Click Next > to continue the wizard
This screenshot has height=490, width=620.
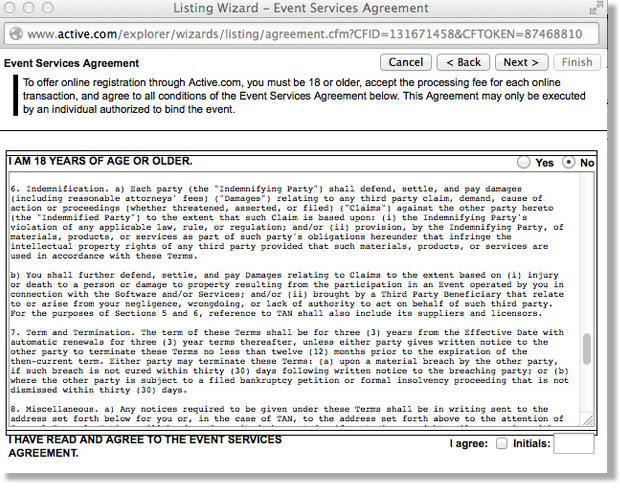(x=521, y=62)
